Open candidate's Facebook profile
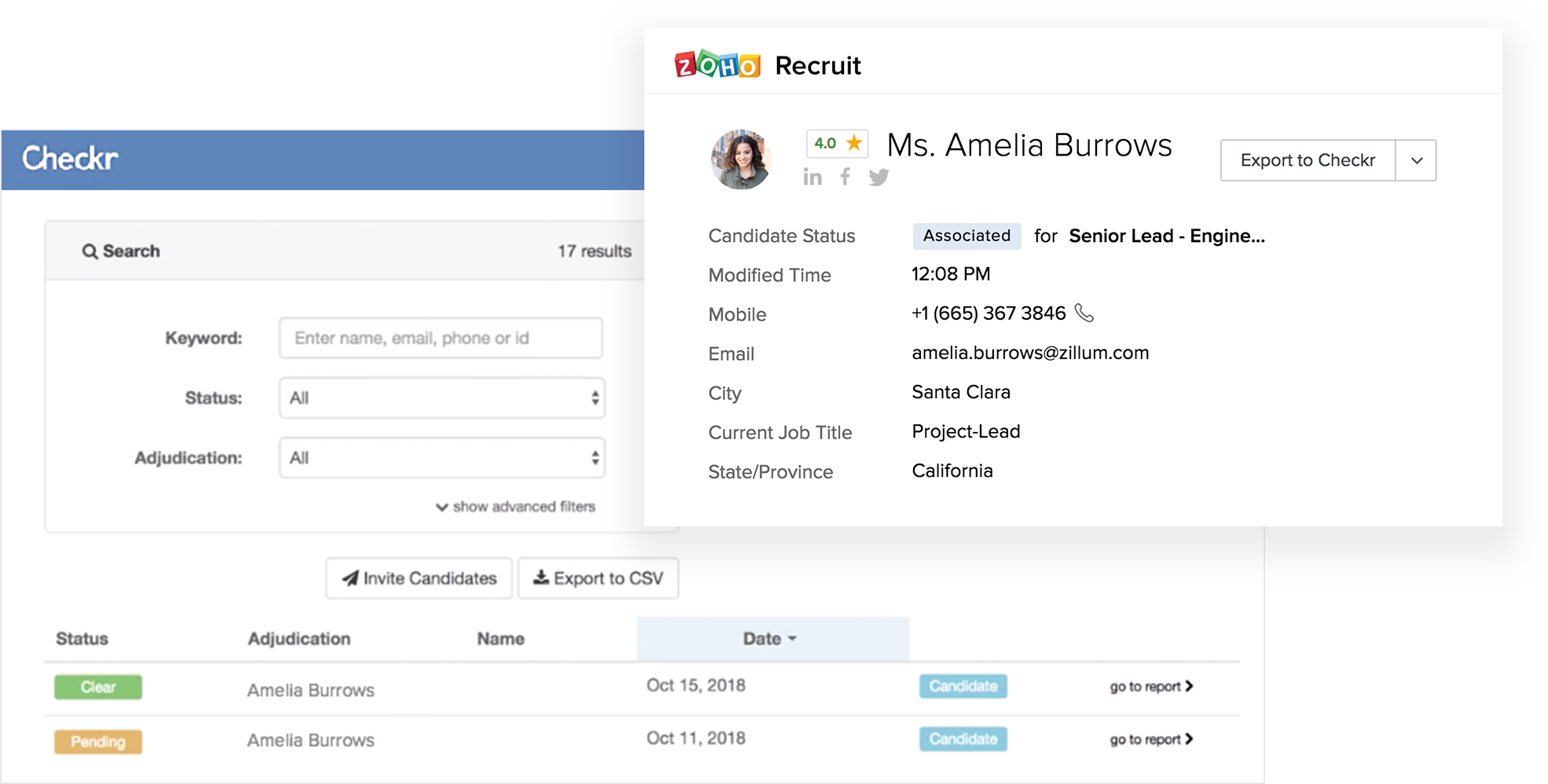 (x=846, y=177)
